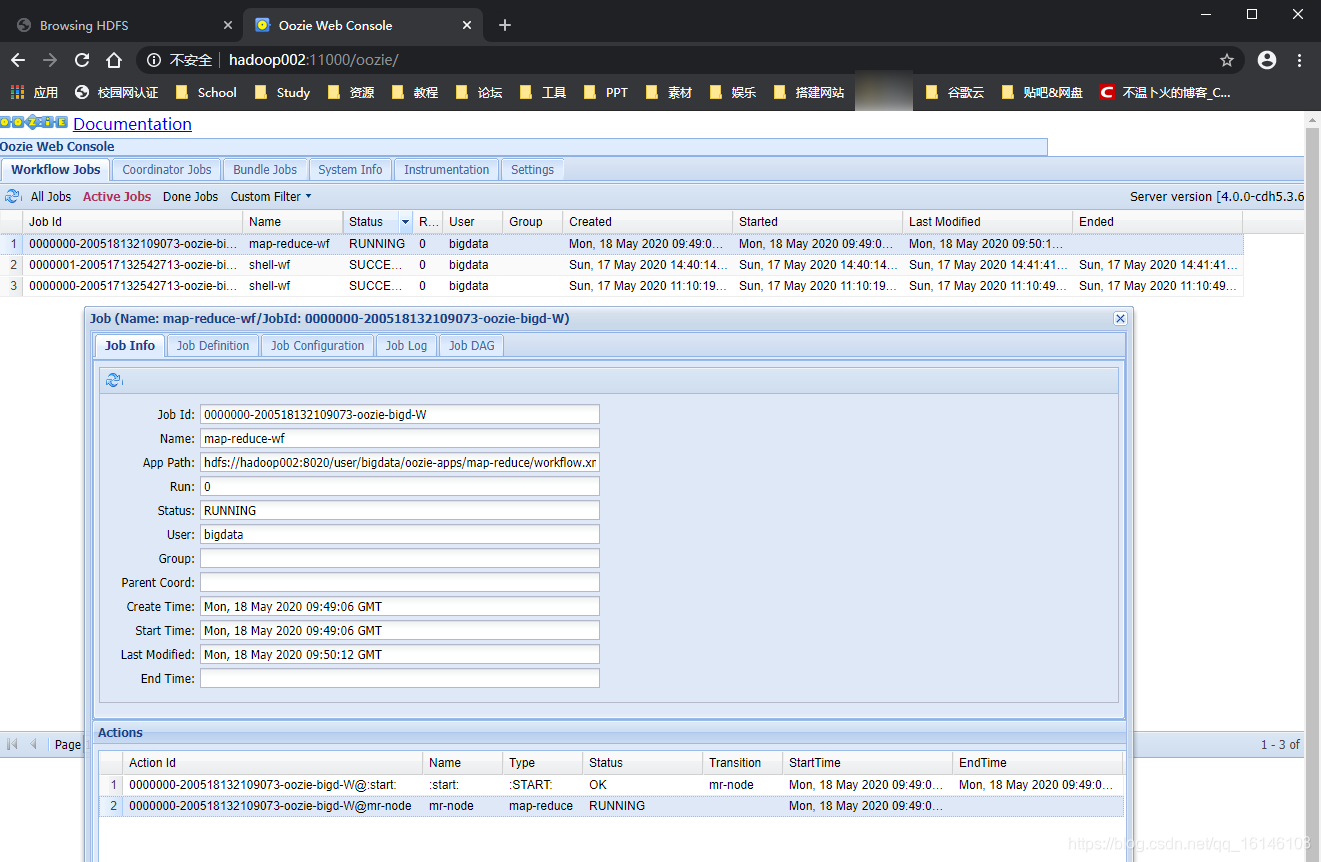
Task: Close the Job details dialog
Action: click(x=1120, y=318)
